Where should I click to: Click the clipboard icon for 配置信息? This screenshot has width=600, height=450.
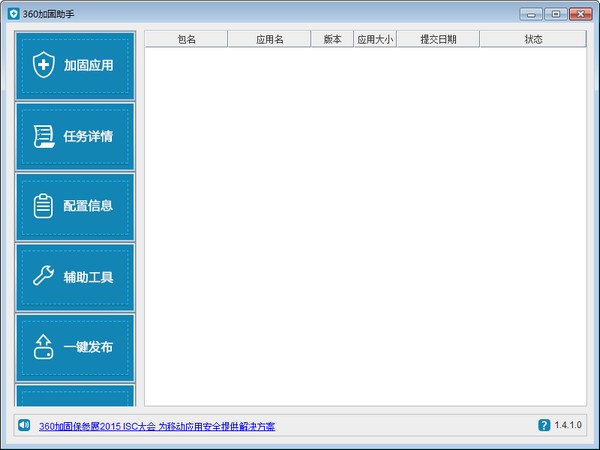[x=43, y=206]
